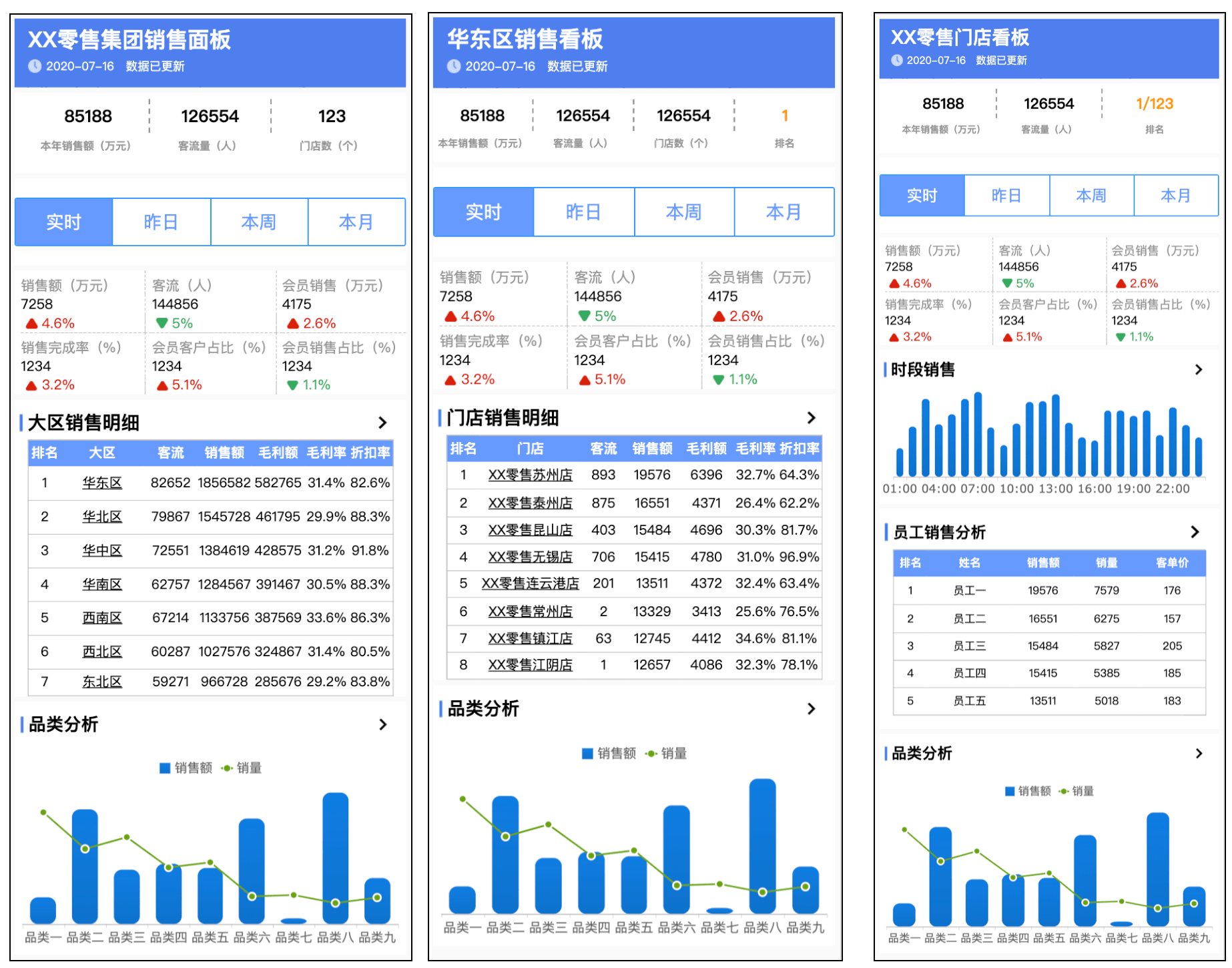This screenshot has height=968, width=1232.
Task: Switch to the 昨日 tab on group panel
Action: pyautogui.click(x=161, y=222)
